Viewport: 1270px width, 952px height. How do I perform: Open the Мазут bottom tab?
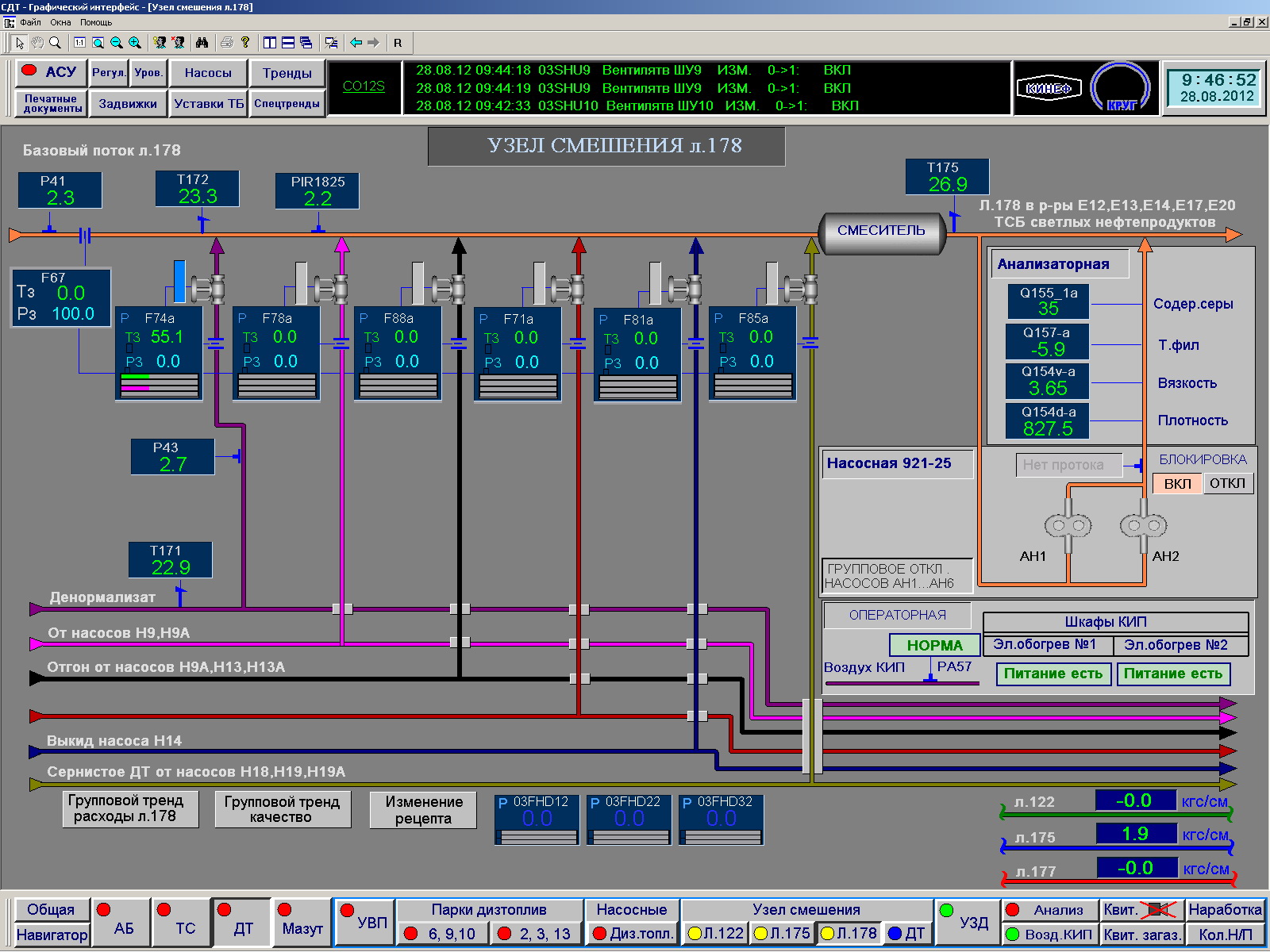click(302, 922)
